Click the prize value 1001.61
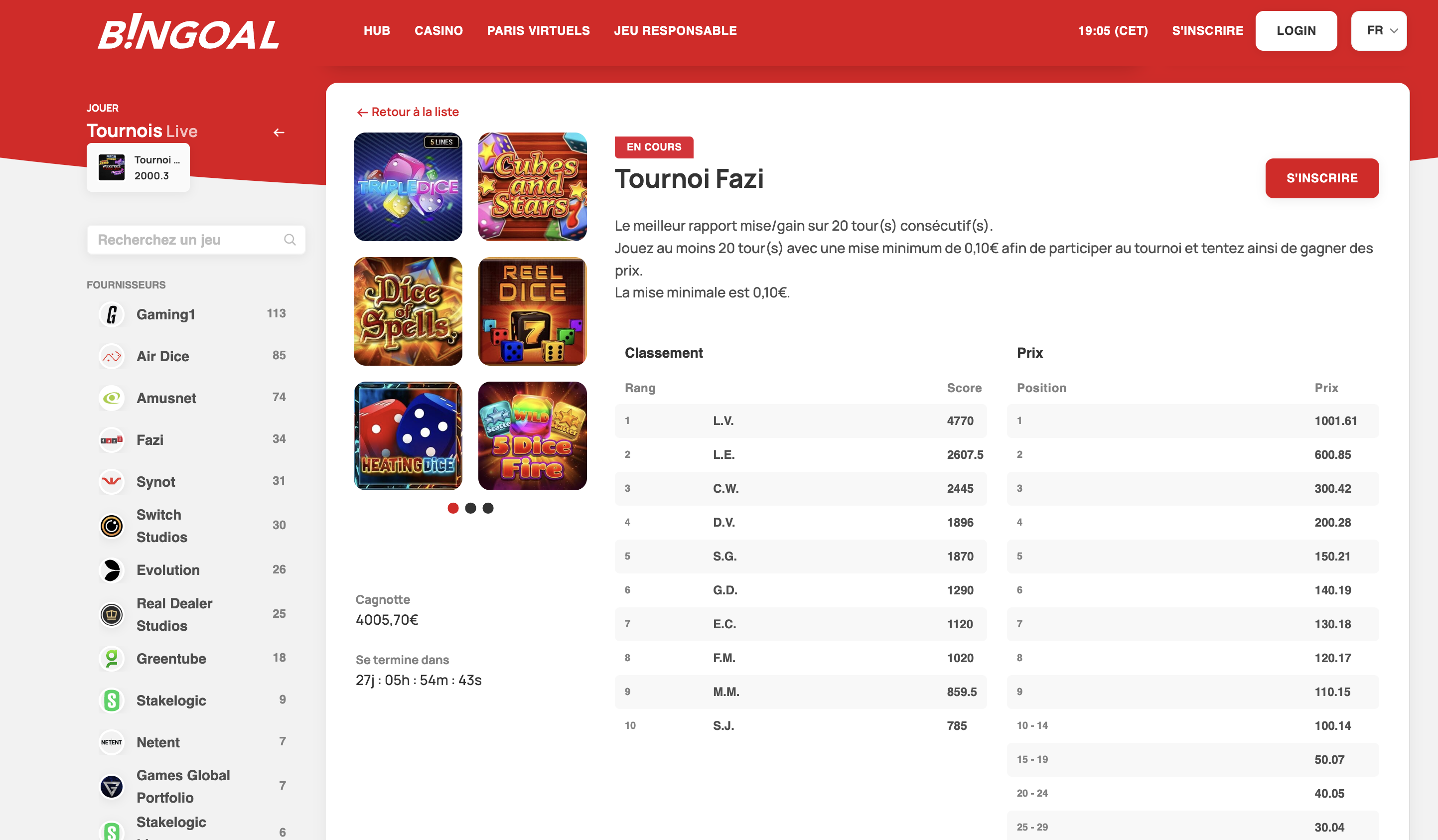Image resolution: width=1438 pixels, height=840 pixels. (1335, 420)
